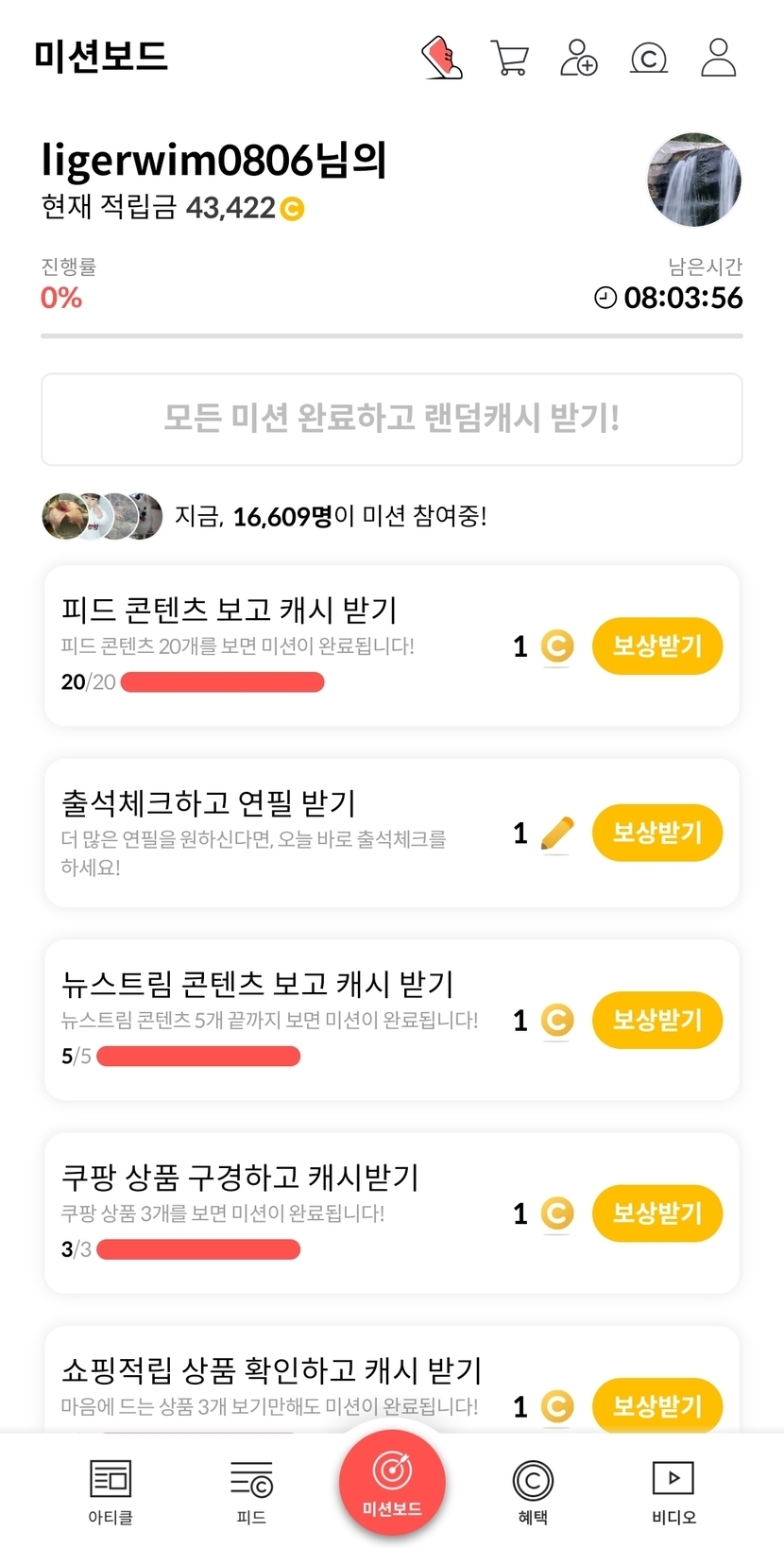Tap the red sneaker icon in header
Viewport: 784px width, 1548px height.
pos(441,58)
